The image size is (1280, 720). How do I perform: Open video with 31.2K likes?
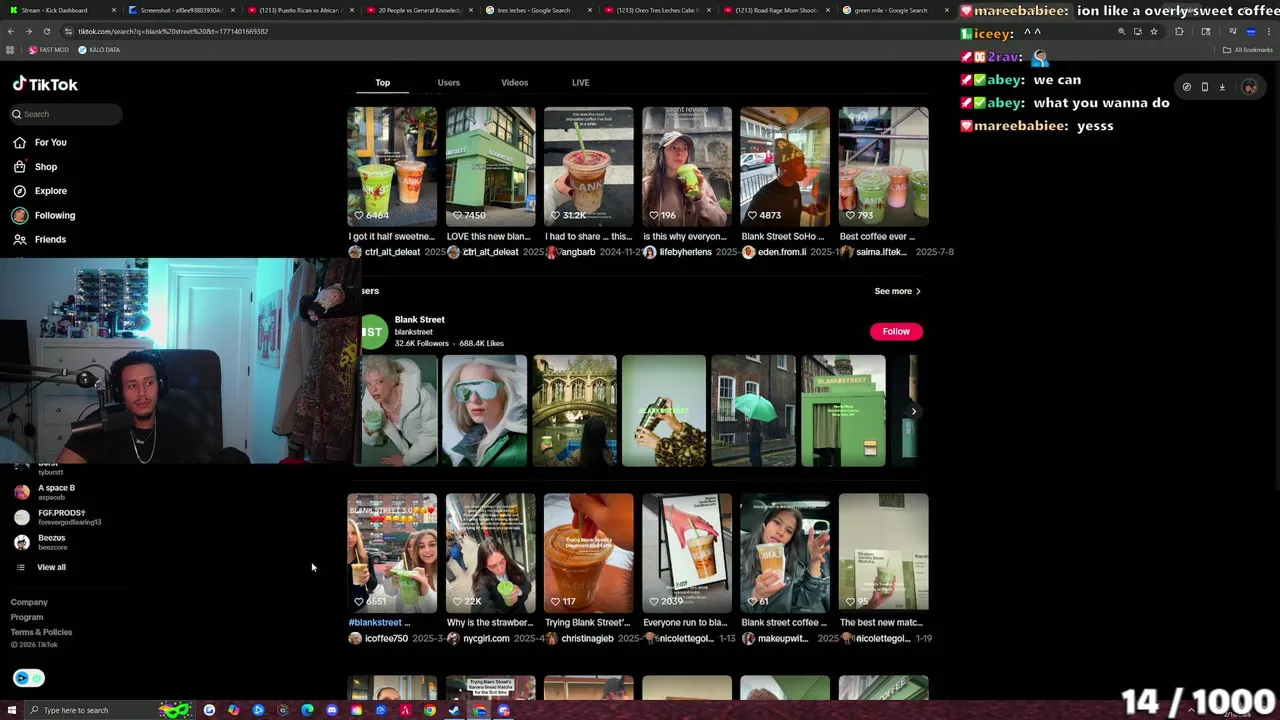(x=588, y=166)
